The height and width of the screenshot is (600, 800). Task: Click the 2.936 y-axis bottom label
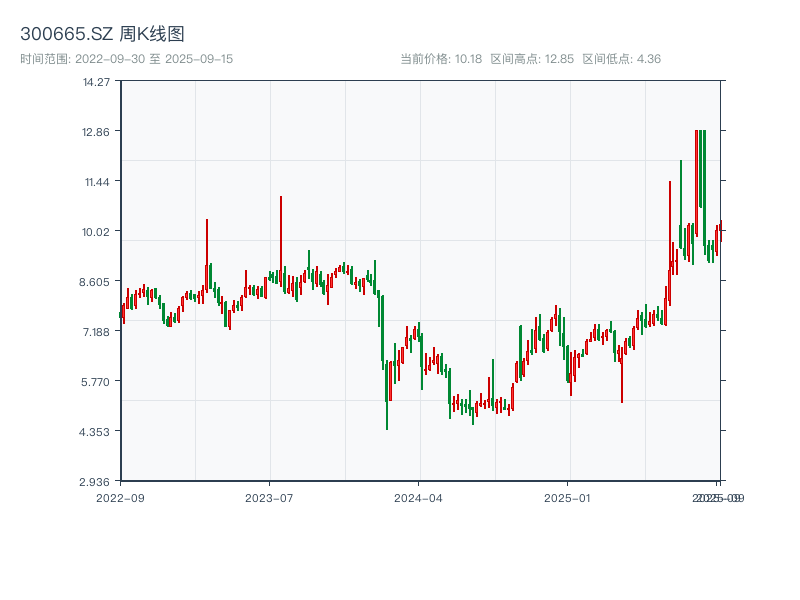tap(96, 481)
